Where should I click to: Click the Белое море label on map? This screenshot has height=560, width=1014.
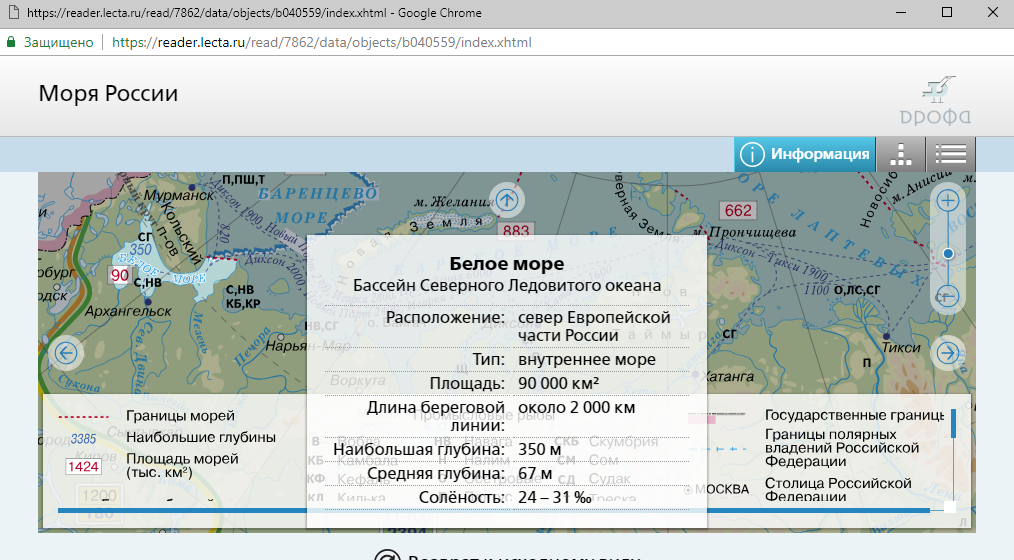162,269
